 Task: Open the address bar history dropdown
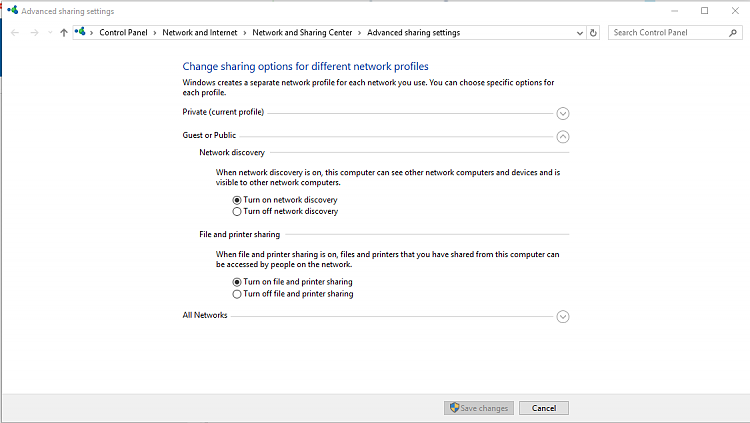point(580,32)
